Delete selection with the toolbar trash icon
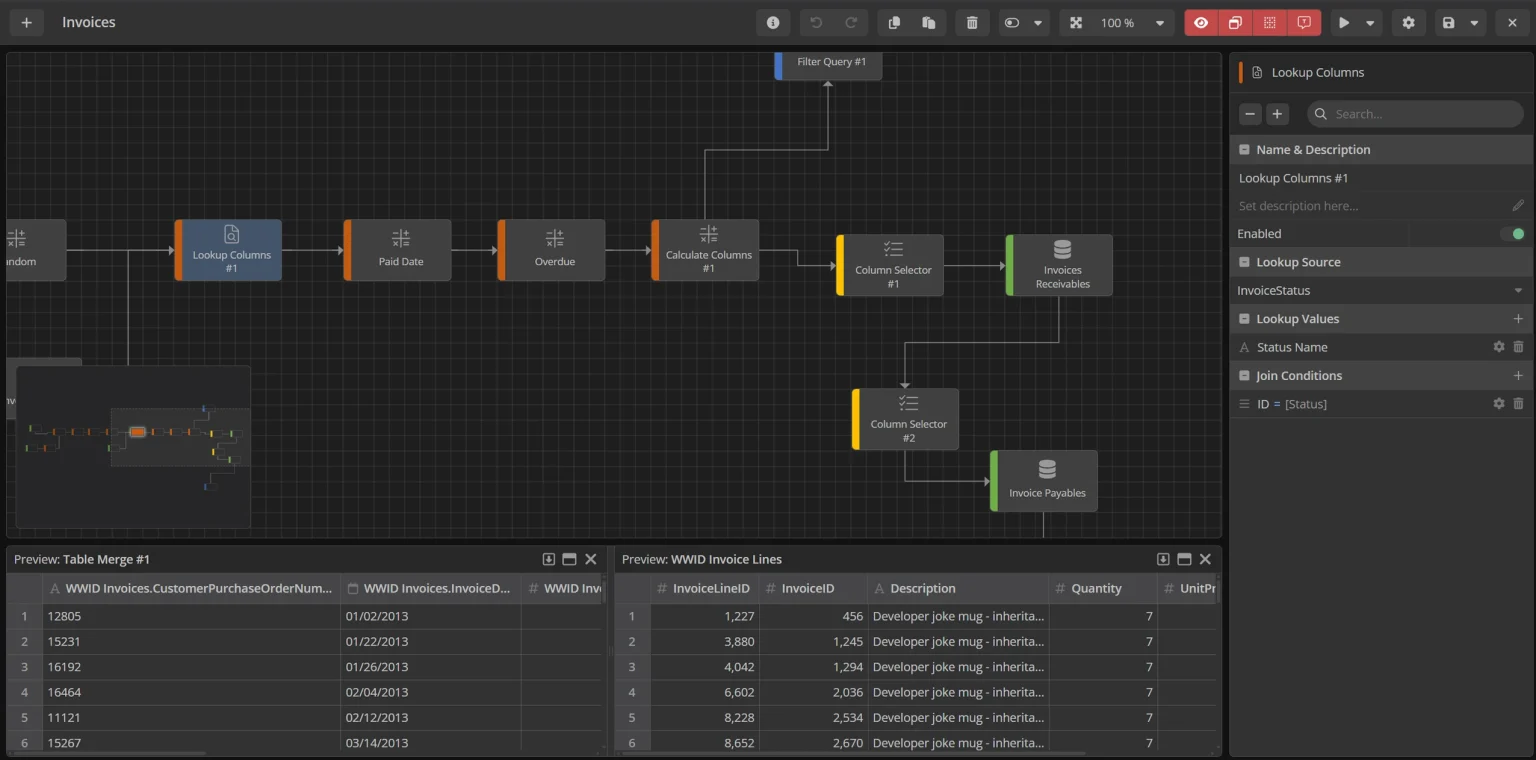Viewport: 1536px width, 760px height. [972, 23]
